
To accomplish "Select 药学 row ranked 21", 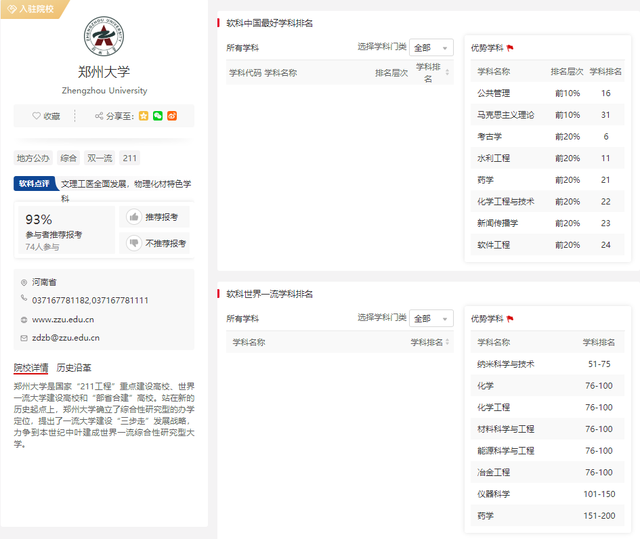I will [x=547, y=180].
